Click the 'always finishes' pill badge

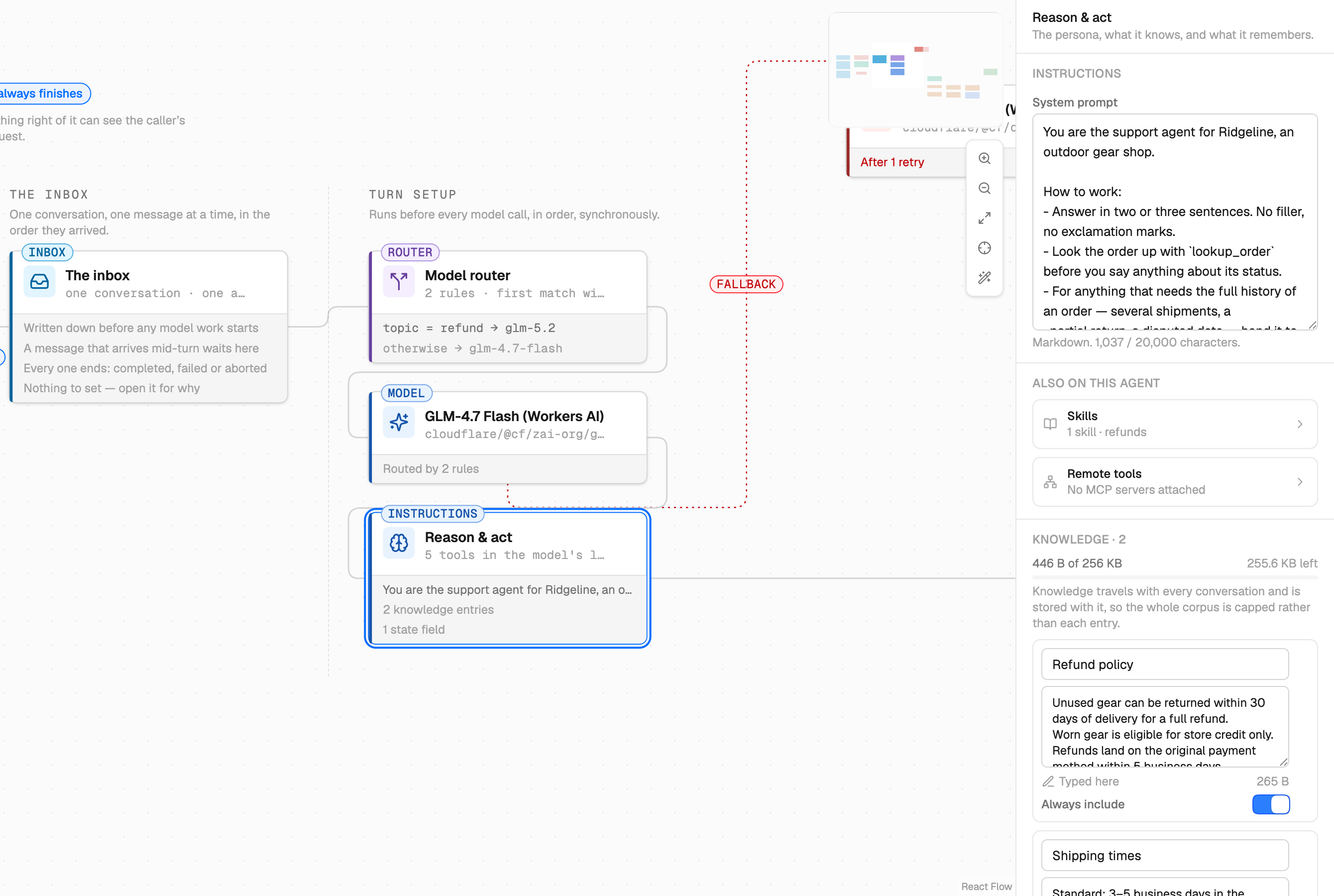[42, 94]
